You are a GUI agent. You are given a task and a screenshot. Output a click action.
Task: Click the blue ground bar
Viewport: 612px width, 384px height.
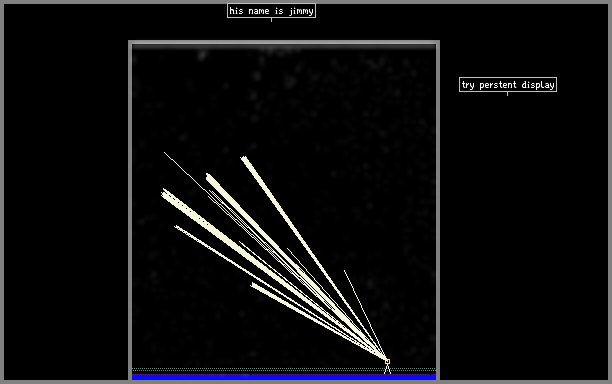[284, 377]
